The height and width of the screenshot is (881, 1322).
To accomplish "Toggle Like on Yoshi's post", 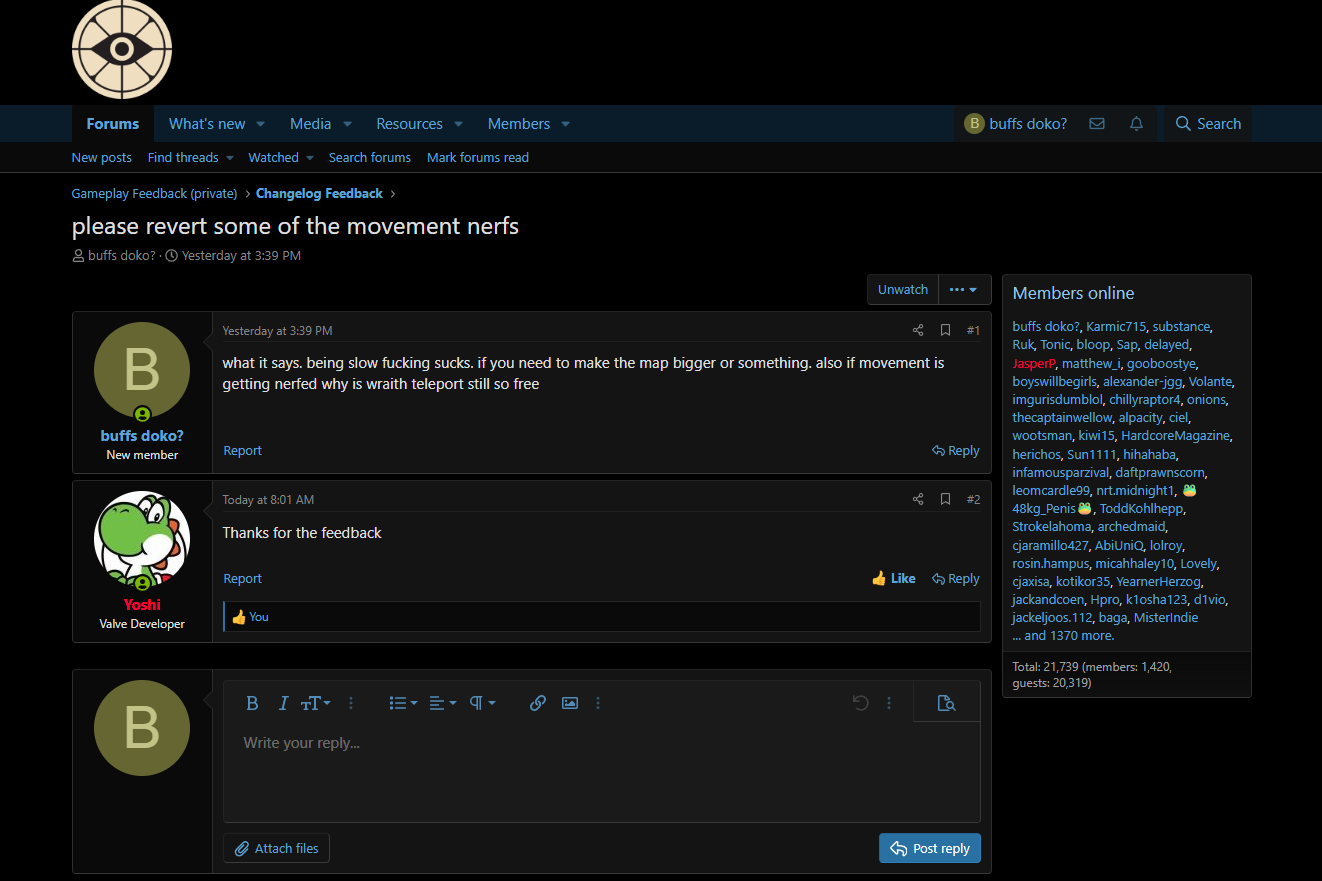I will coord(893,578).
